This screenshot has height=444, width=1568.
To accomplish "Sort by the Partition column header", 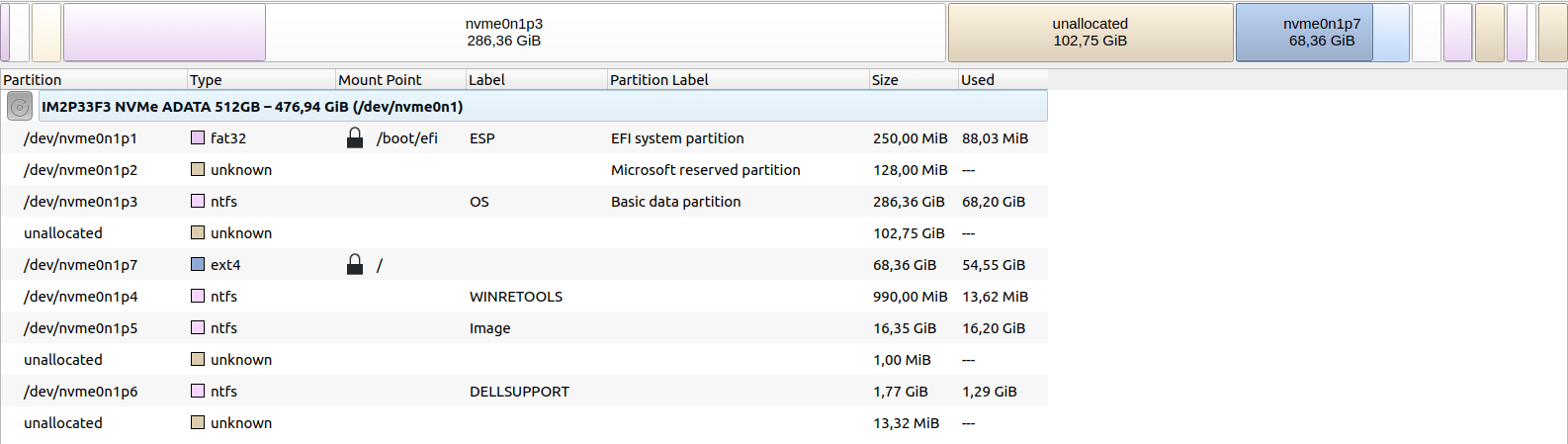I will click(94, 80).
